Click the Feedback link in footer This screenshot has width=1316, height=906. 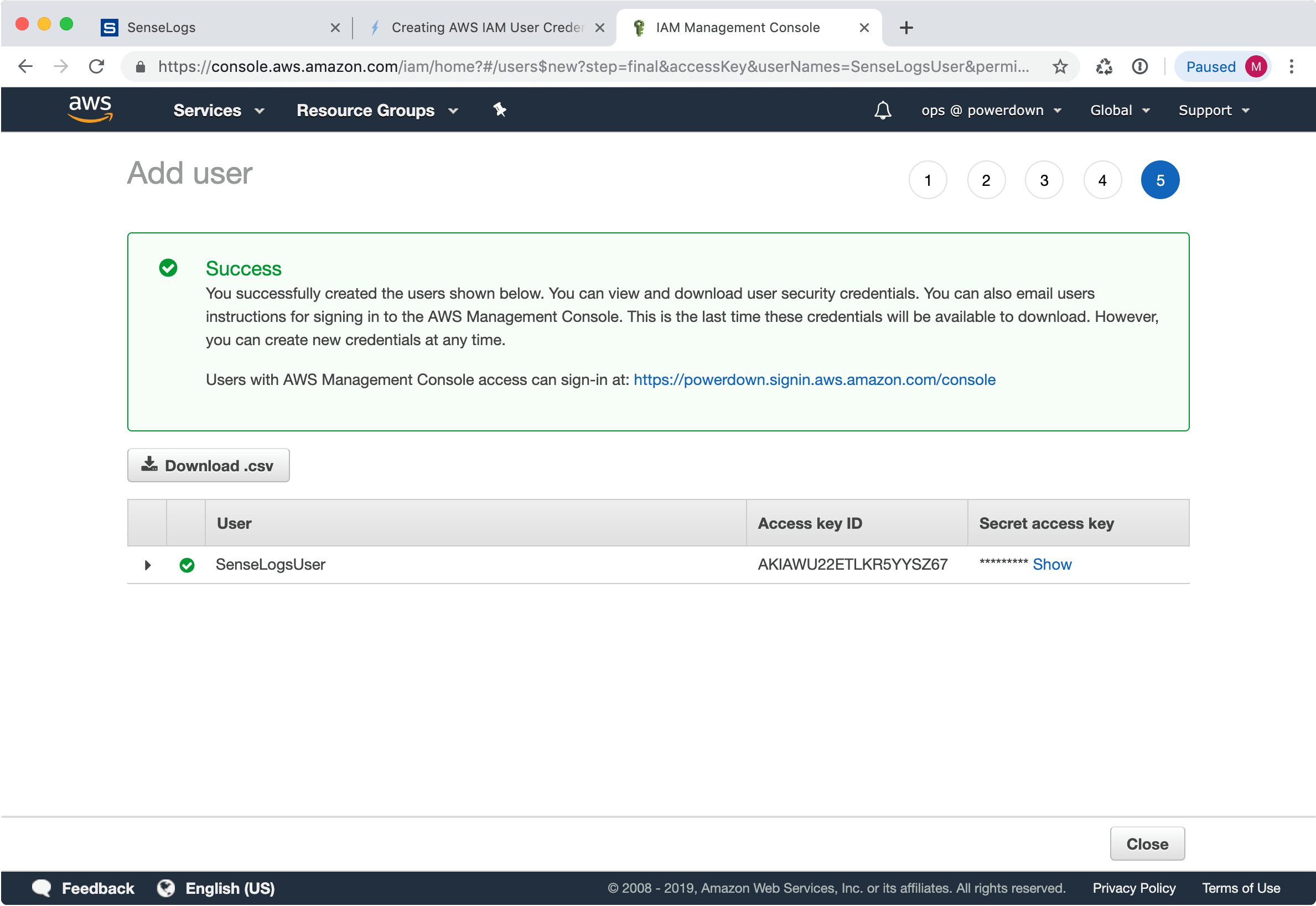click(98, 889)
